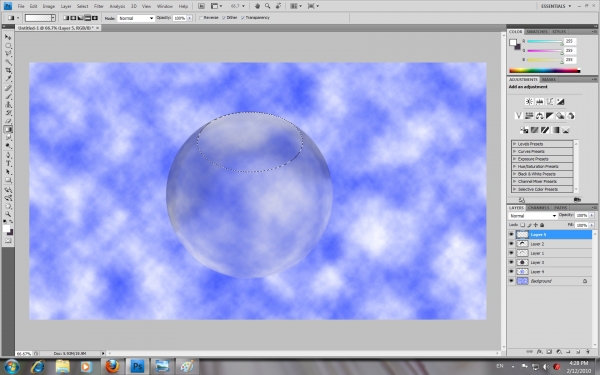Image resolution: width=600 pixels, height=375 pixels.
Task: Select the Zoom tool in toolbox
Action: pyautogui.click(x=8, y=214)
